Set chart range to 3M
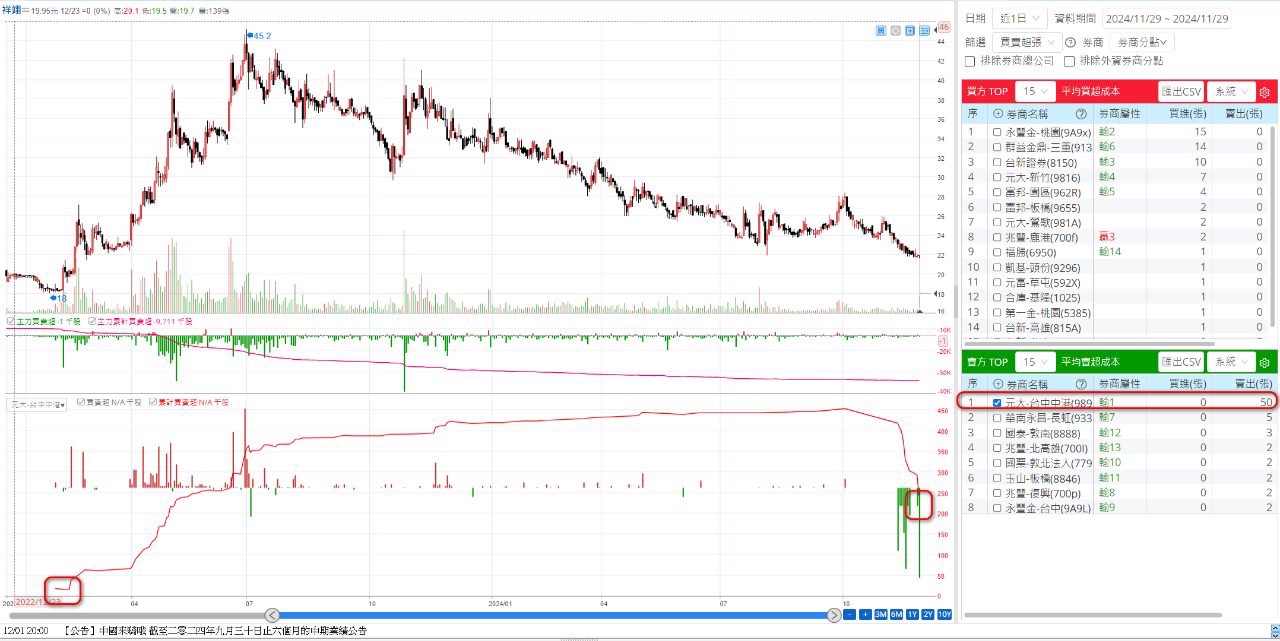The width and height of the screenshot is (1280, 641). coord(881,614)
